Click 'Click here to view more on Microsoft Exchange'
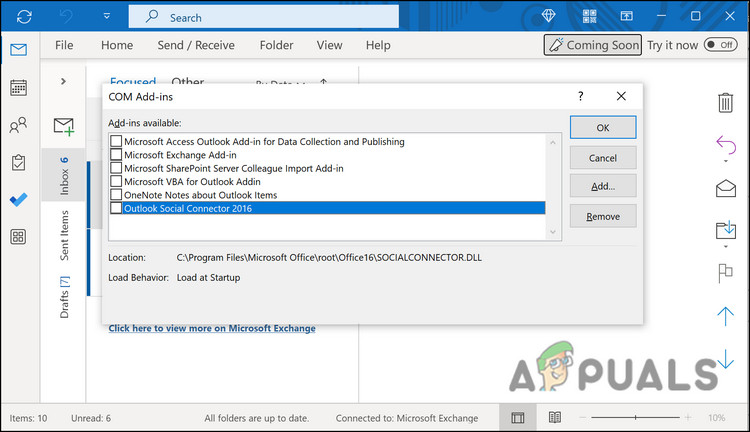This screenshot has height=432, width=750. [212, 328]
